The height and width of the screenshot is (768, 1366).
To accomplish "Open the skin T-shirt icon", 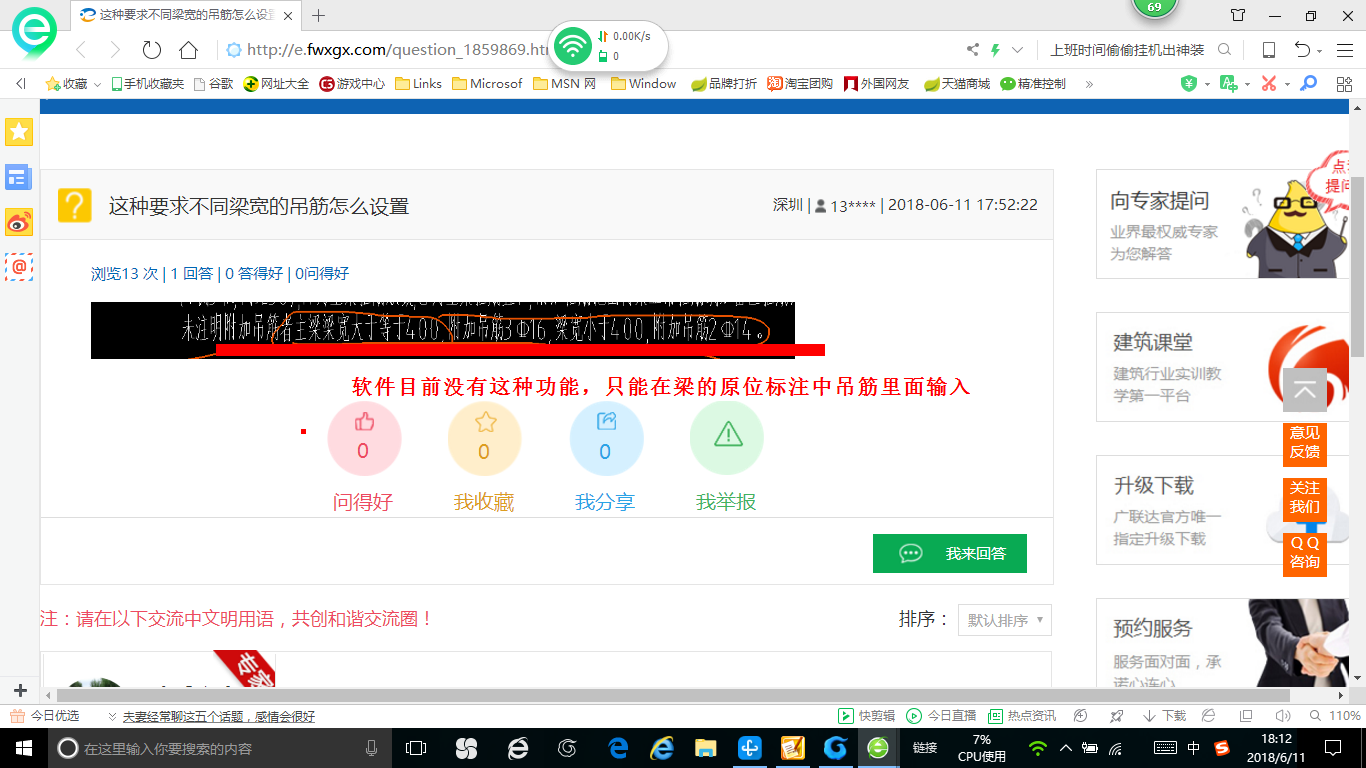I will pyautogui.click(x=1238, y=15).
